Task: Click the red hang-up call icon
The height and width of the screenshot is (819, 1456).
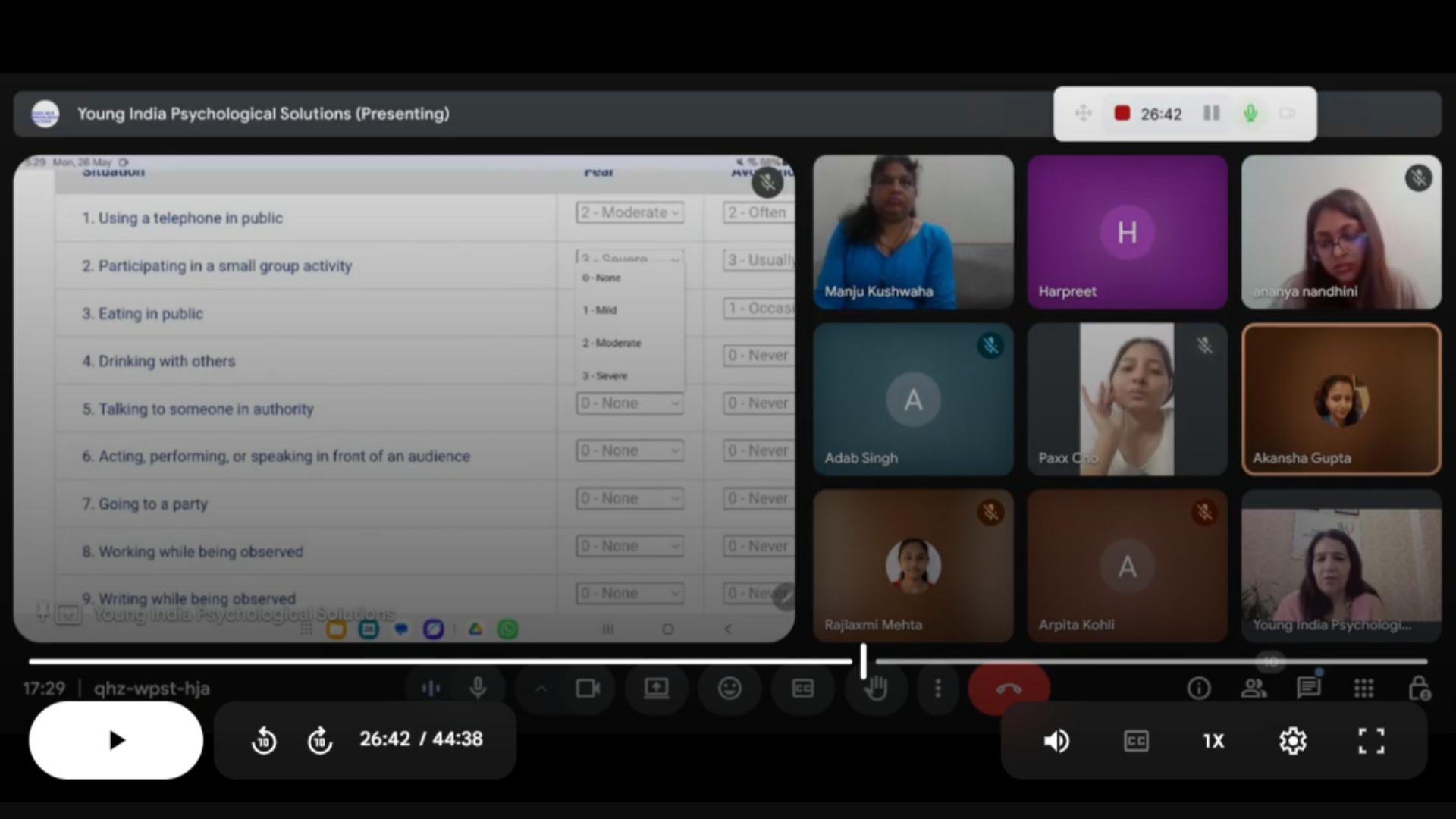Action: tap(1008, 689)
